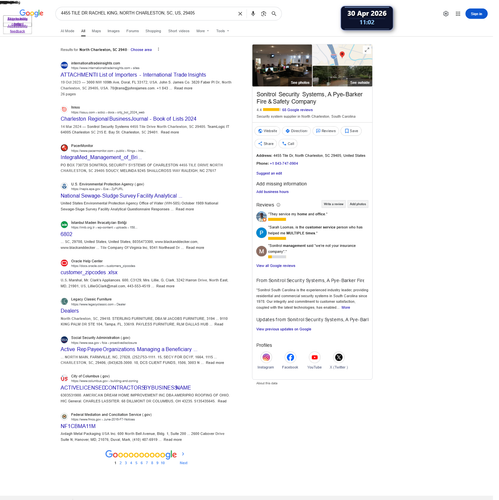Select the All results tab

pos(83,31)
